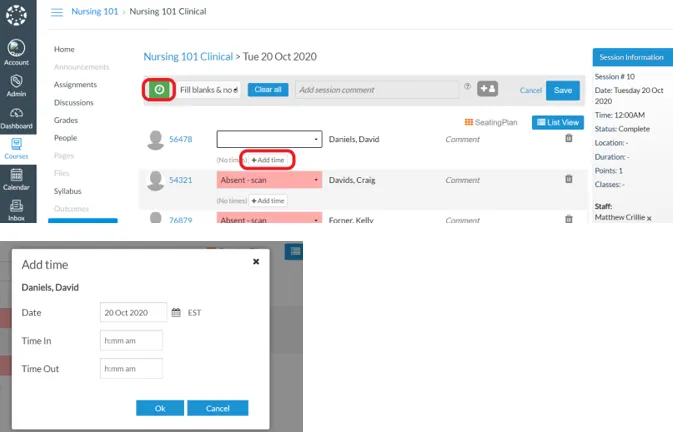Close the Add time dialog

tap(256, 261)
